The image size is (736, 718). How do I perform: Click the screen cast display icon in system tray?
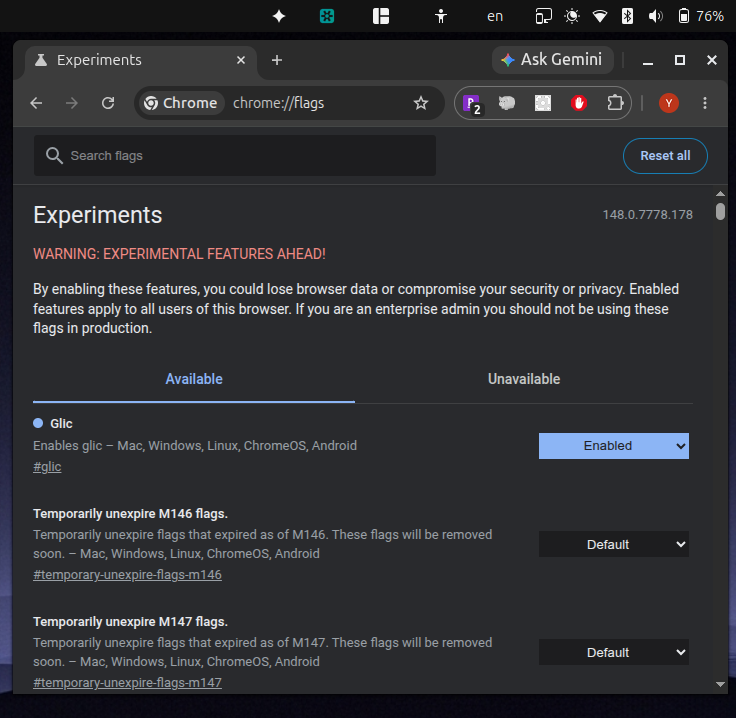click(543, 16)
